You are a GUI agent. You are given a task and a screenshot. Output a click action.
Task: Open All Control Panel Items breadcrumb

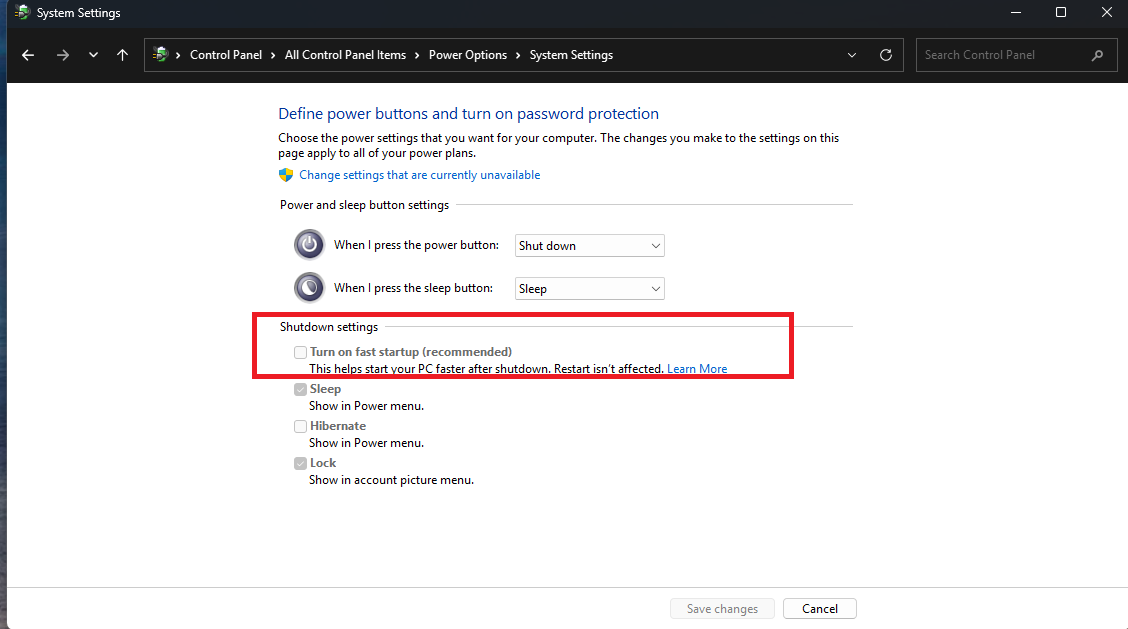point(345,55)
